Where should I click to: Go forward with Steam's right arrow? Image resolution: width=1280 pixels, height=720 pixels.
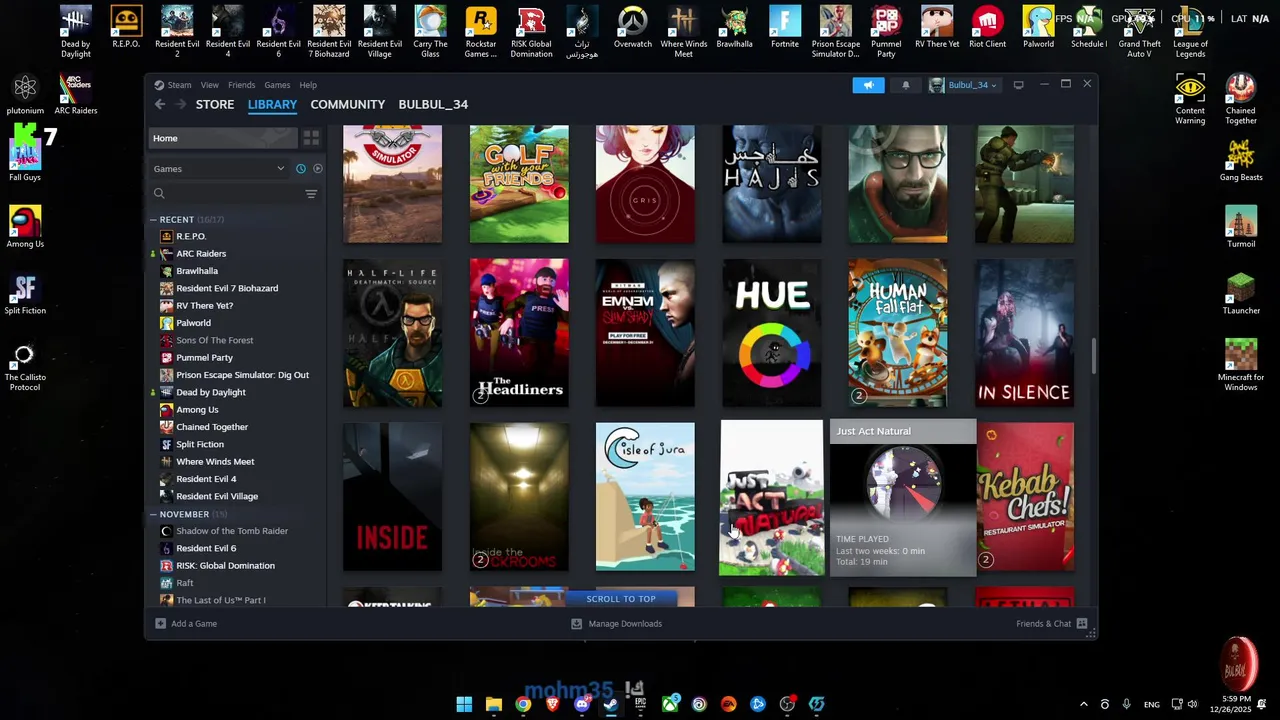pyautogui.click(x=181, y=104)
